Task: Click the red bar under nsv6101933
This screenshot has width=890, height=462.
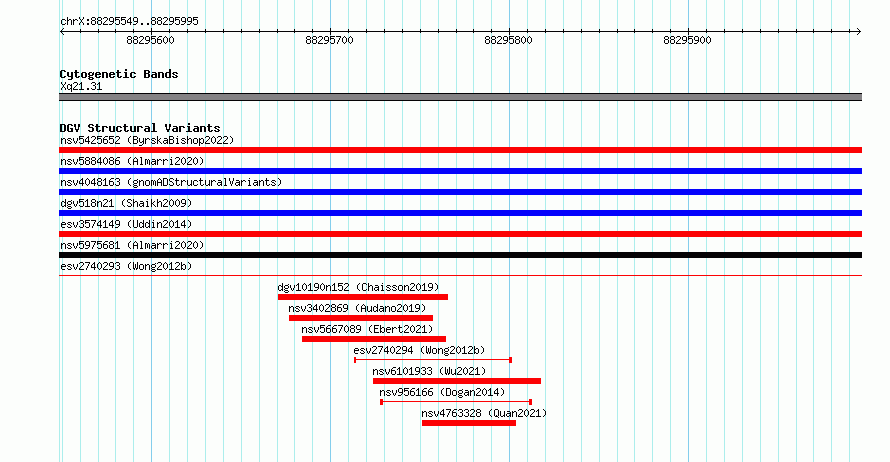Action: click(x=457, y=381)
